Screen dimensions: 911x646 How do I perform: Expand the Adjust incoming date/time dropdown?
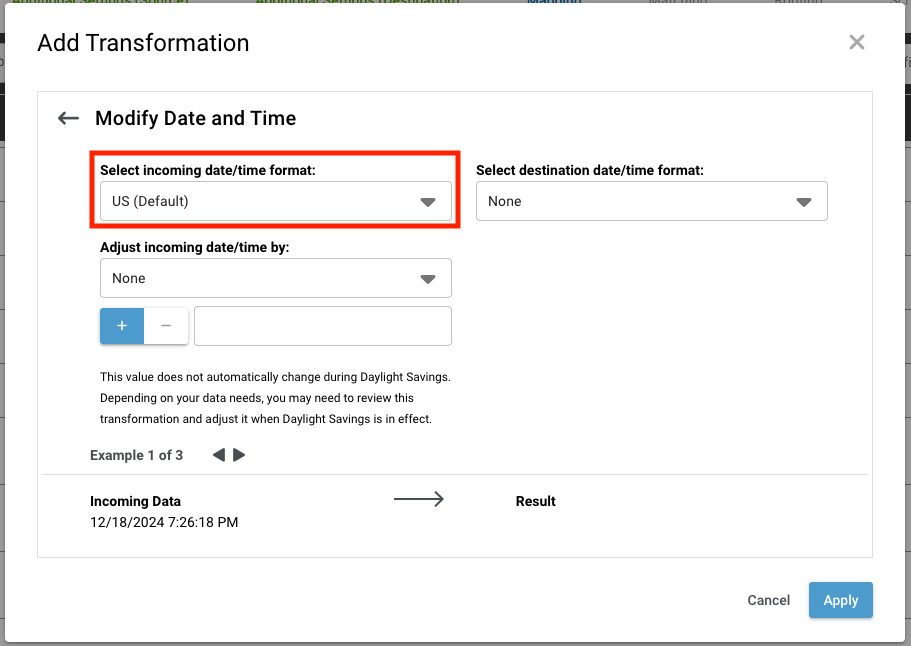point(275,278)
